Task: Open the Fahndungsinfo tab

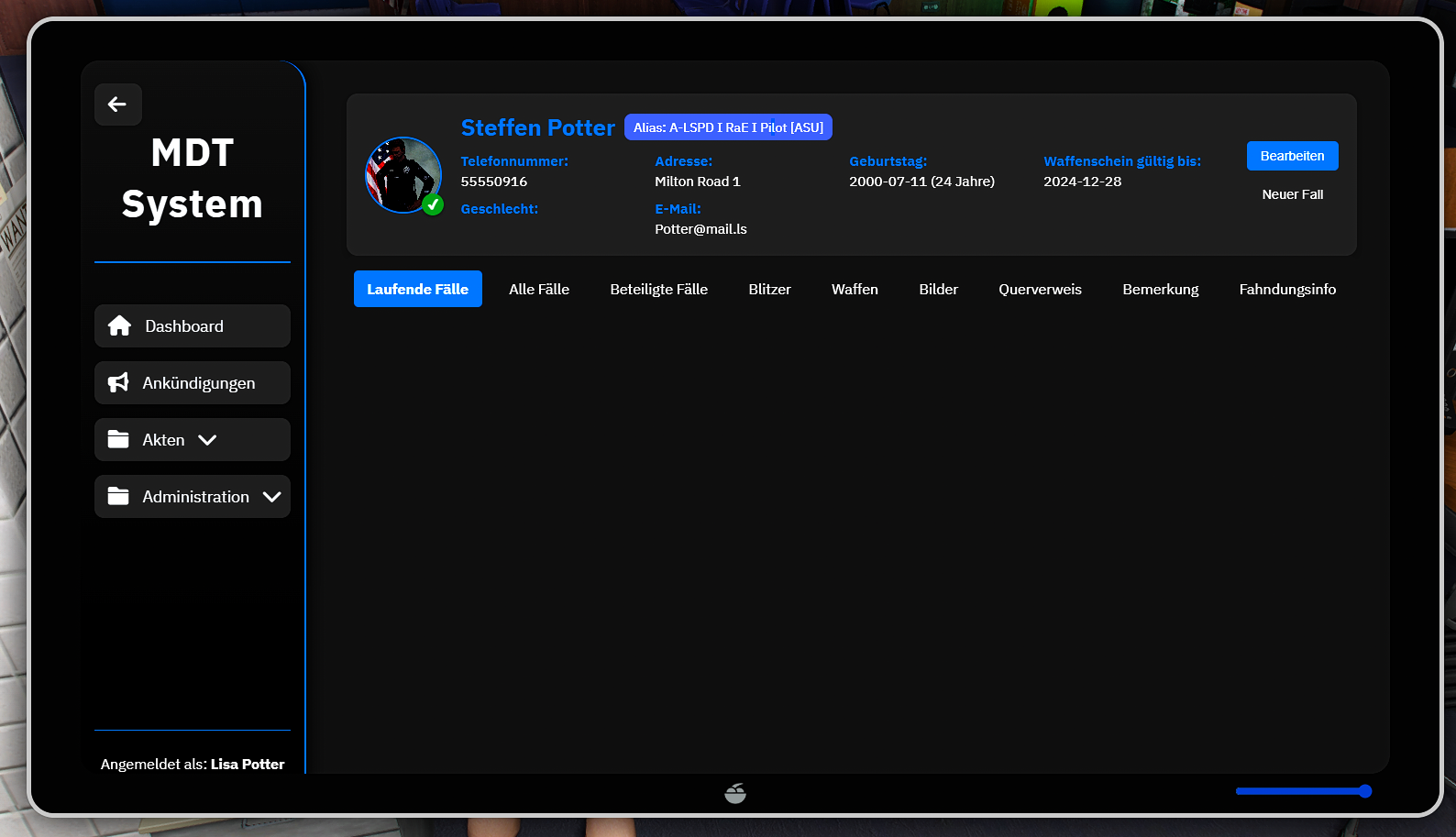Action: 1287,289
